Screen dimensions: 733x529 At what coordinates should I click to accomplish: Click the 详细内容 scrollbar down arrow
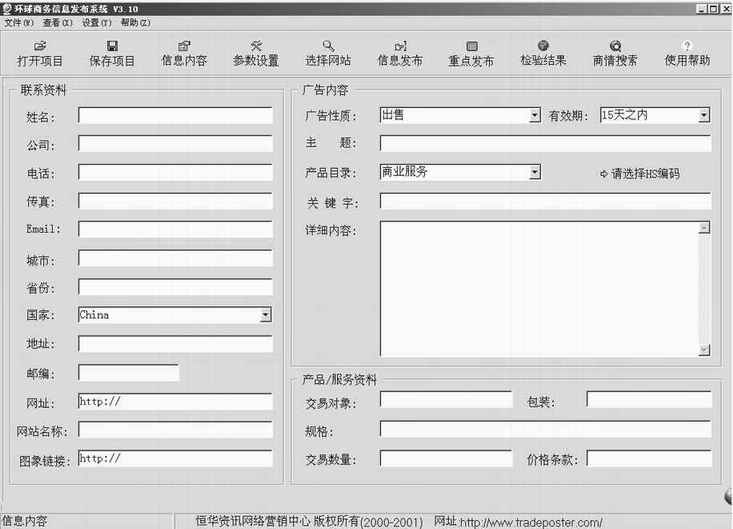coord(704,350)
